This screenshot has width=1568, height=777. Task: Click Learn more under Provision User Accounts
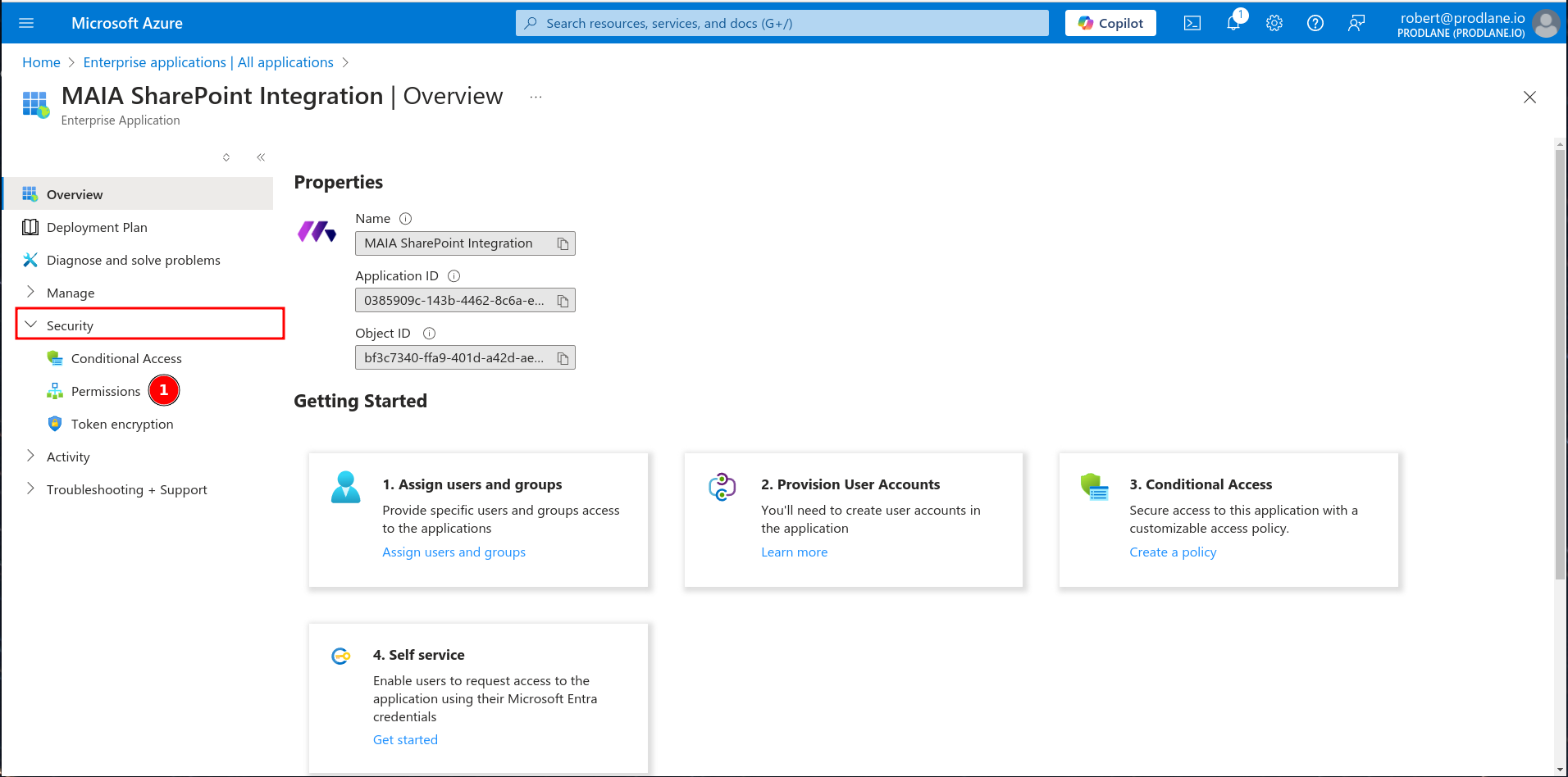(x=794, y=552)
